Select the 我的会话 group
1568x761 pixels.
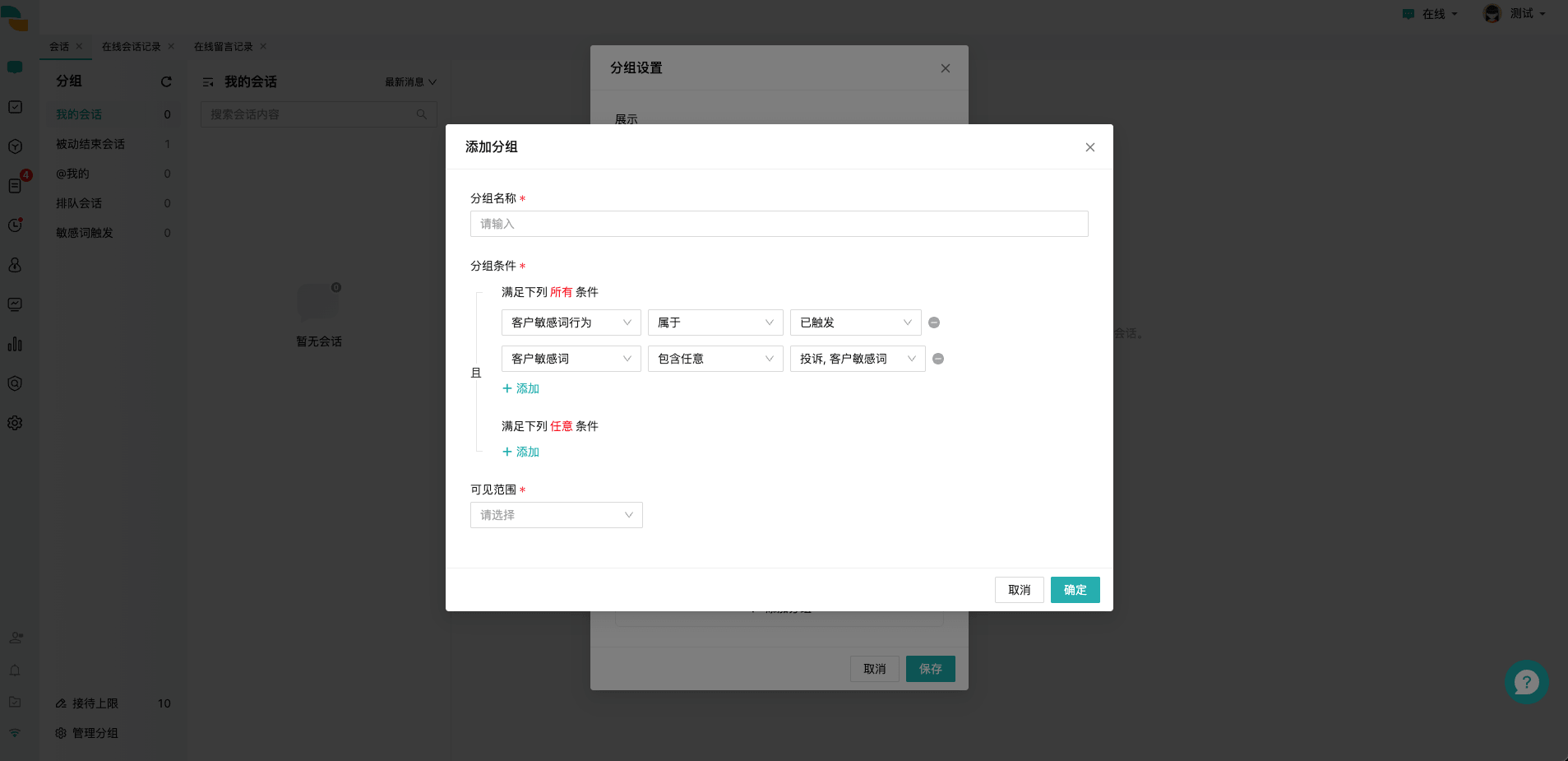point(113,114)
